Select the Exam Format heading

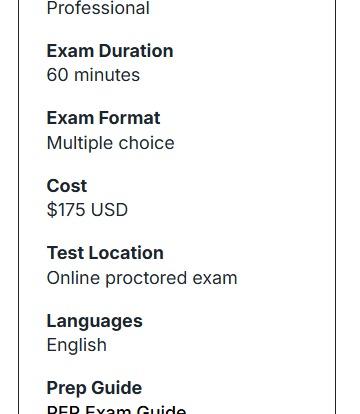point(103,118)
